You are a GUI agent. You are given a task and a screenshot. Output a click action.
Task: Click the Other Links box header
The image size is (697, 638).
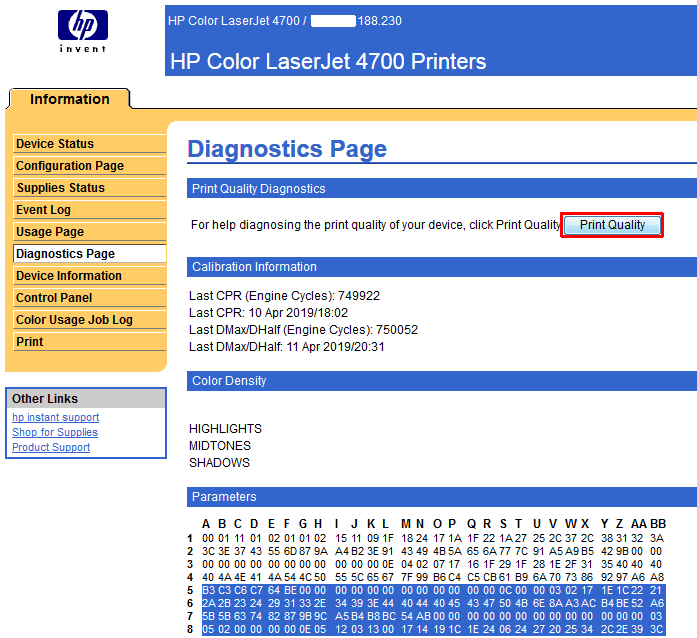(86, 398)
